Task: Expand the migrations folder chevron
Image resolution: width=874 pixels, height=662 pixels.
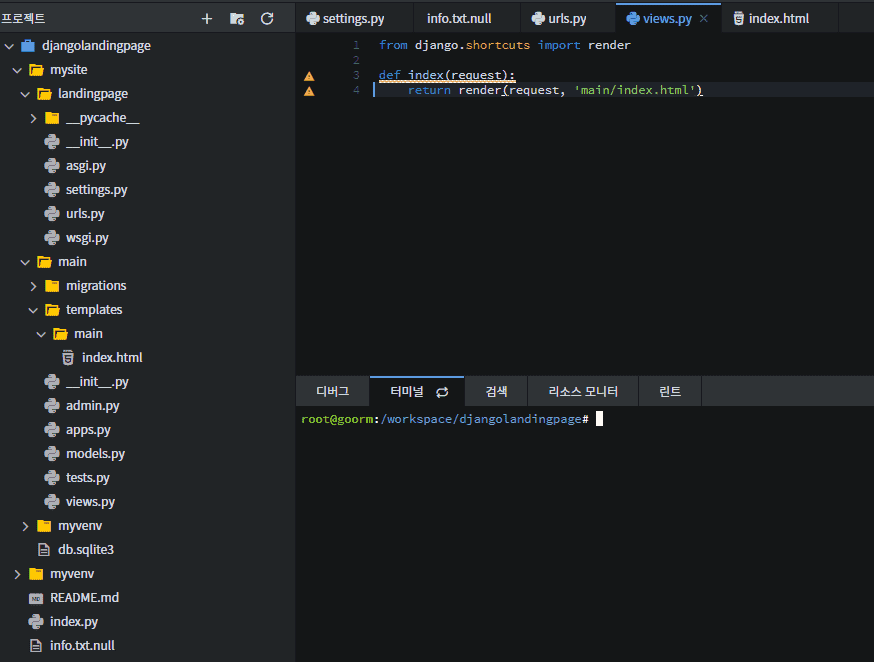Action: point(33,286)
